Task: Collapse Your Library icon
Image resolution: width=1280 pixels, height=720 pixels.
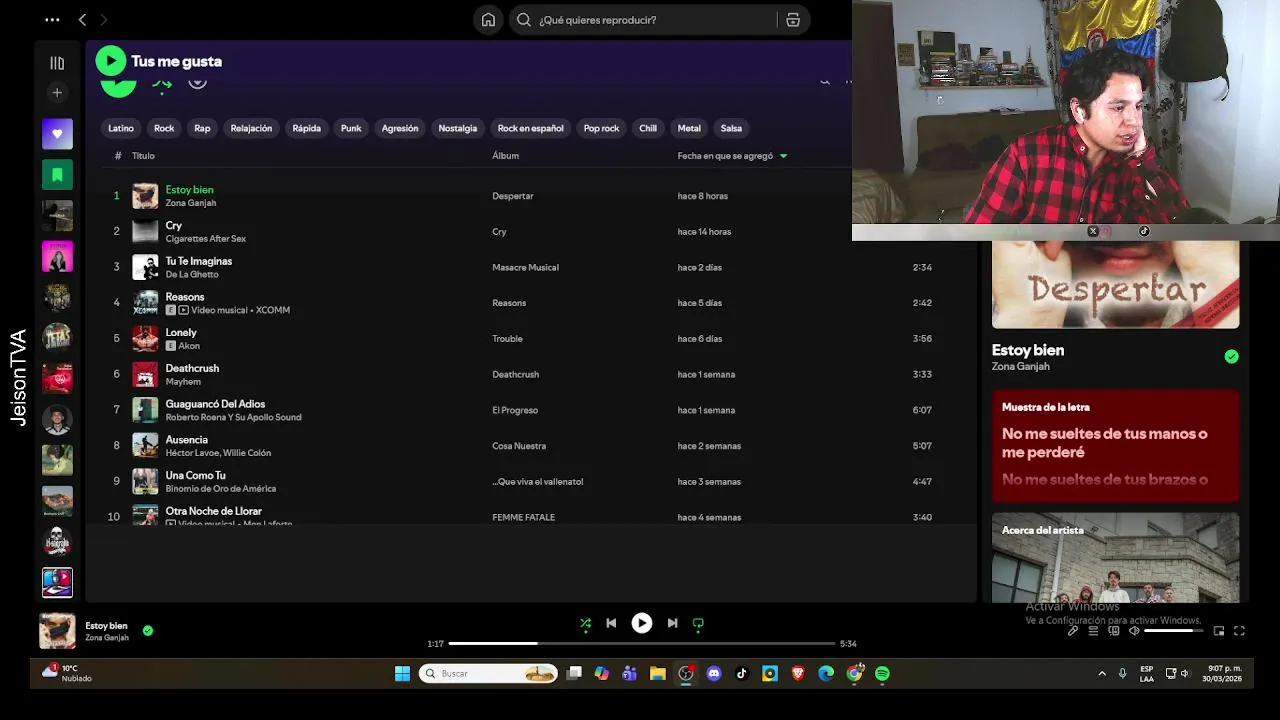Action: pos(57,63)
